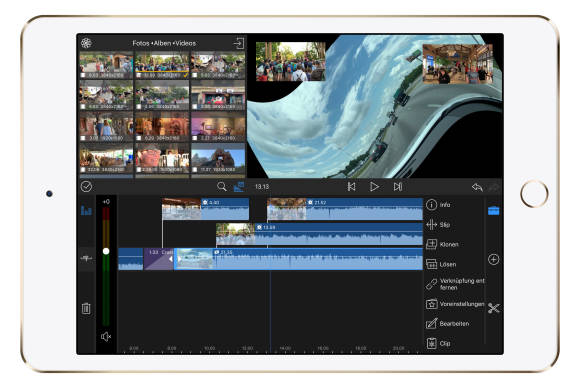
Task: Select the purple cross transition on main track
Action: [x=158, y=259]
